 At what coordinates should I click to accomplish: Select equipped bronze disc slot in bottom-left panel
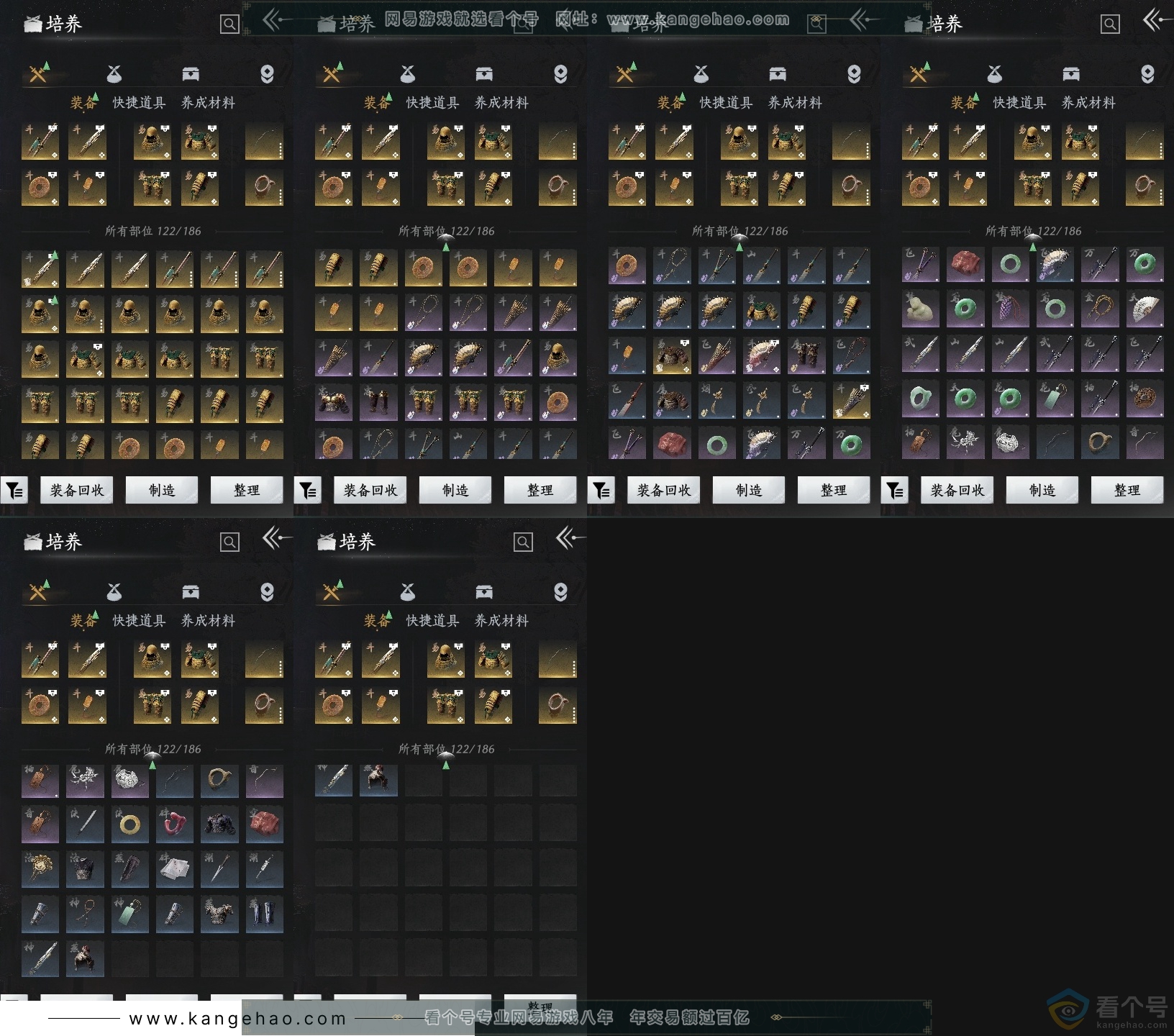40,705
